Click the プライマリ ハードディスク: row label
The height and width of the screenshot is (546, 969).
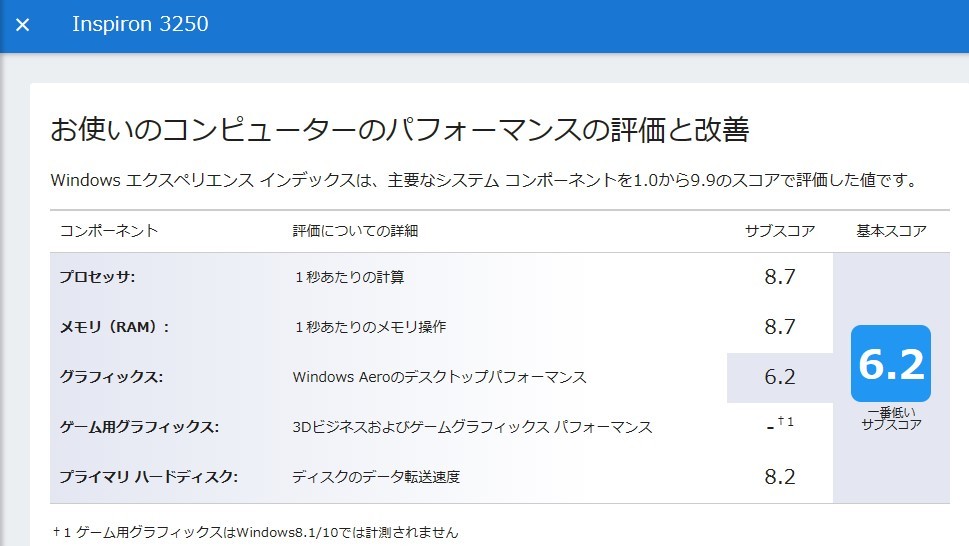coord(148,477)
